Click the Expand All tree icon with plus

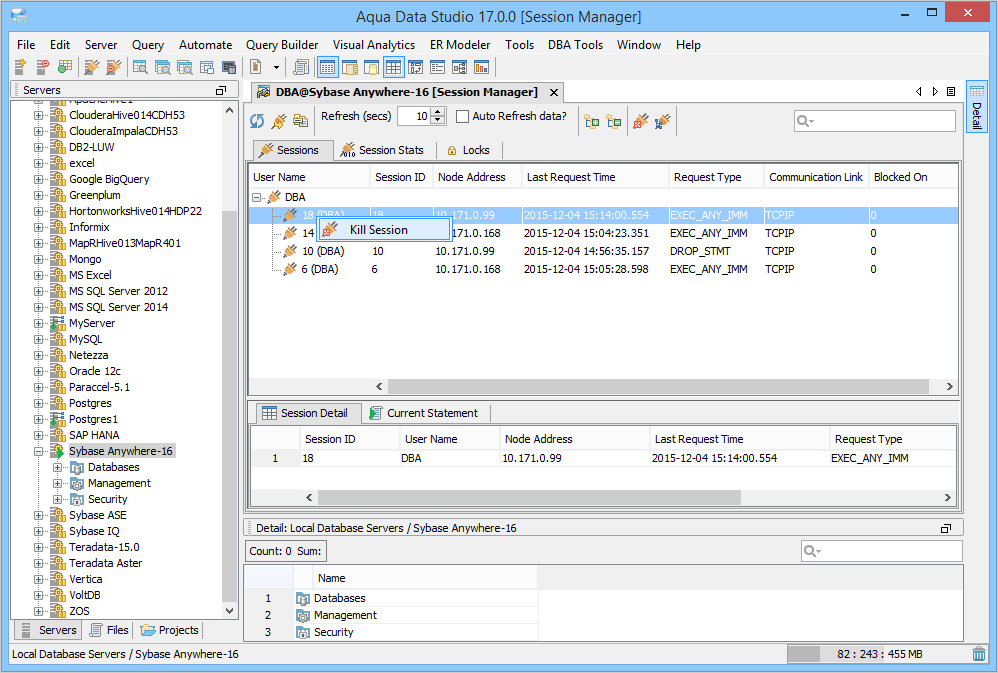[592, 121]
